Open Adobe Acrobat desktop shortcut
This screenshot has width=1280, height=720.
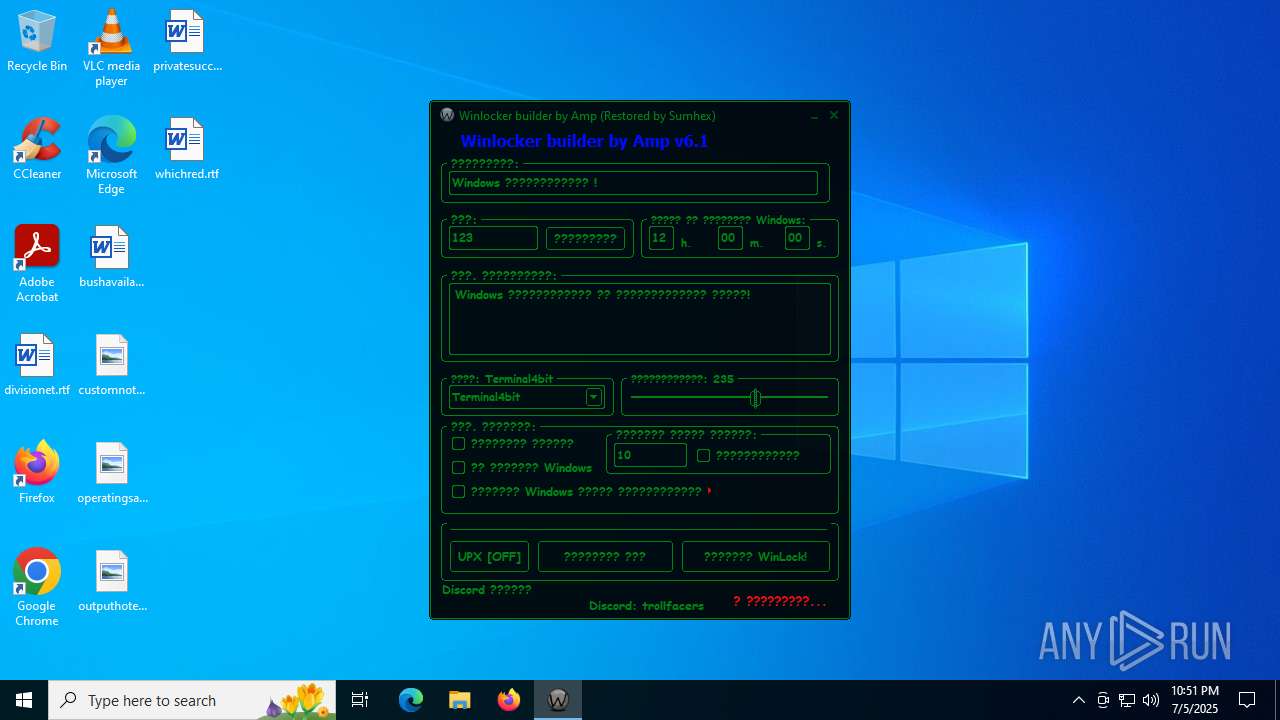coord(37,264)
